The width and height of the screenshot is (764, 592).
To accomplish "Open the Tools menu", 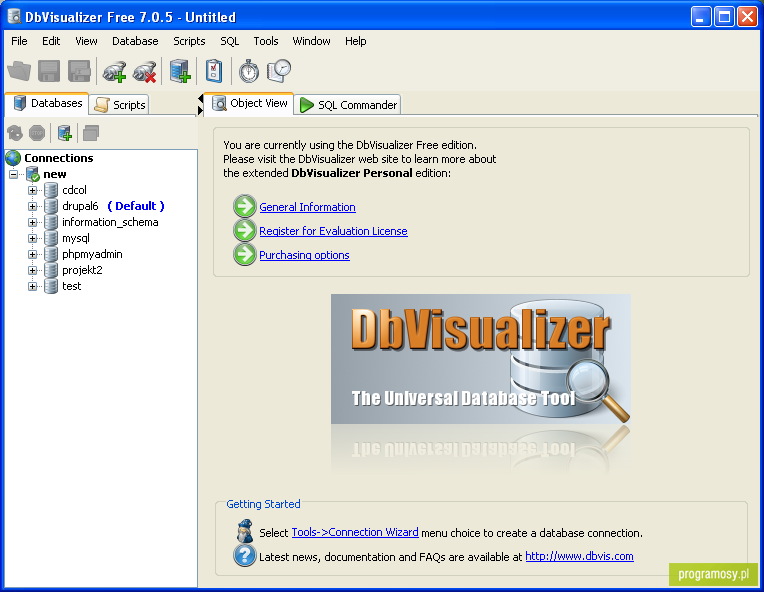I will tap(266, 41).
